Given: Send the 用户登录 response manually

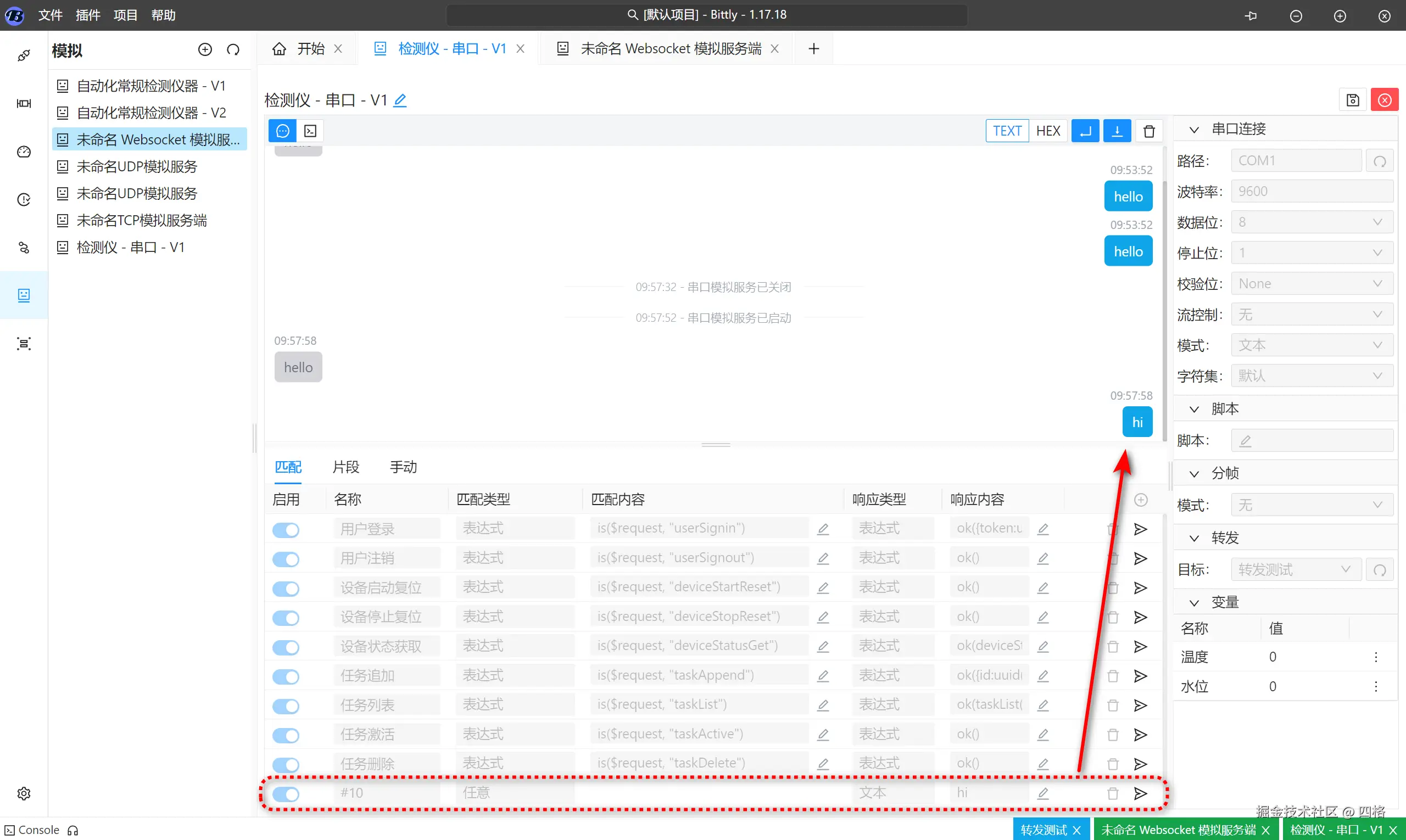Looking at the screenshot, I should click(1140, 529).
